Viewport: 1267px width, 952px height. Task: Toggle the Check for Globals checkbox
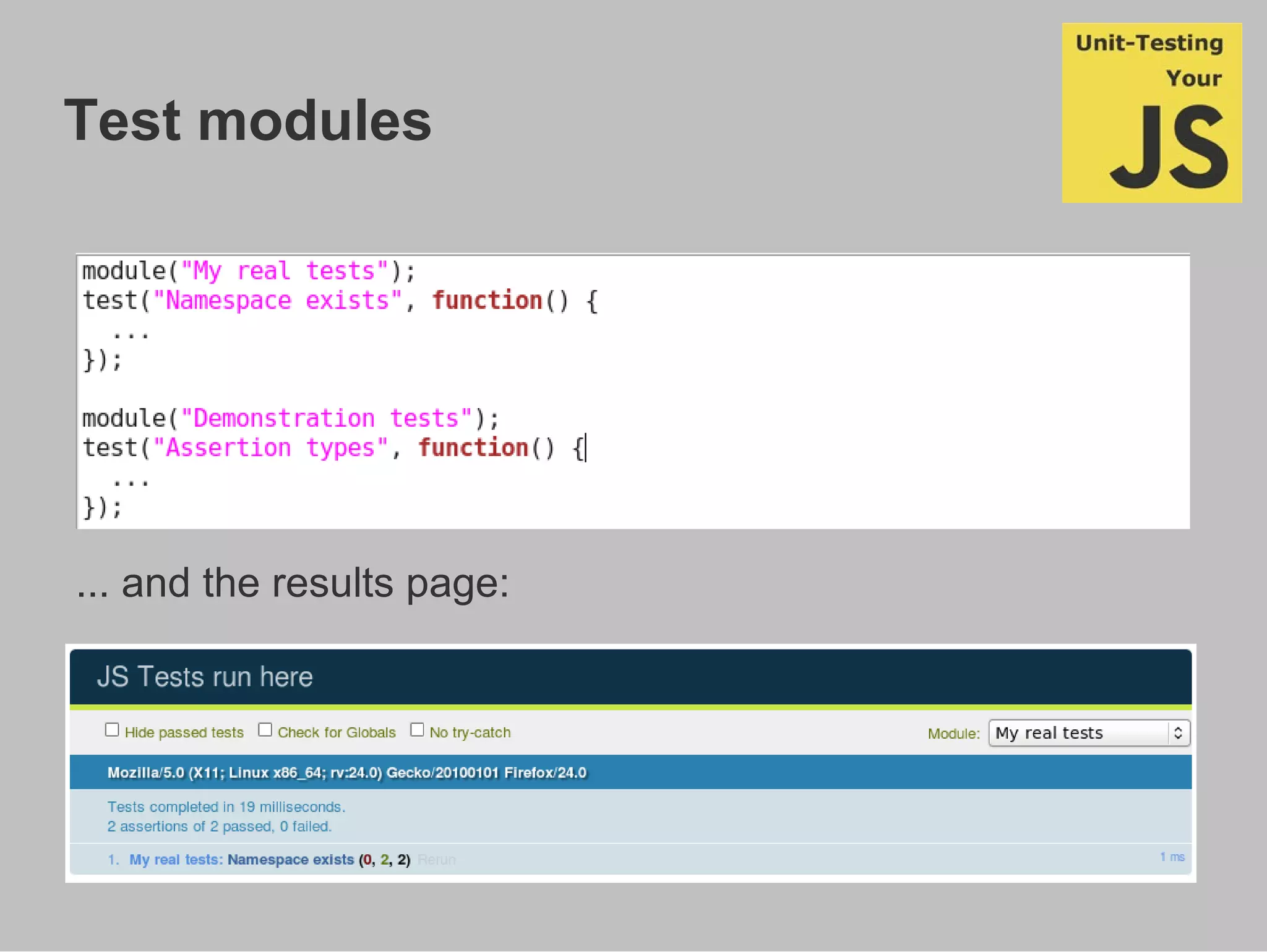tap(265, 730)
